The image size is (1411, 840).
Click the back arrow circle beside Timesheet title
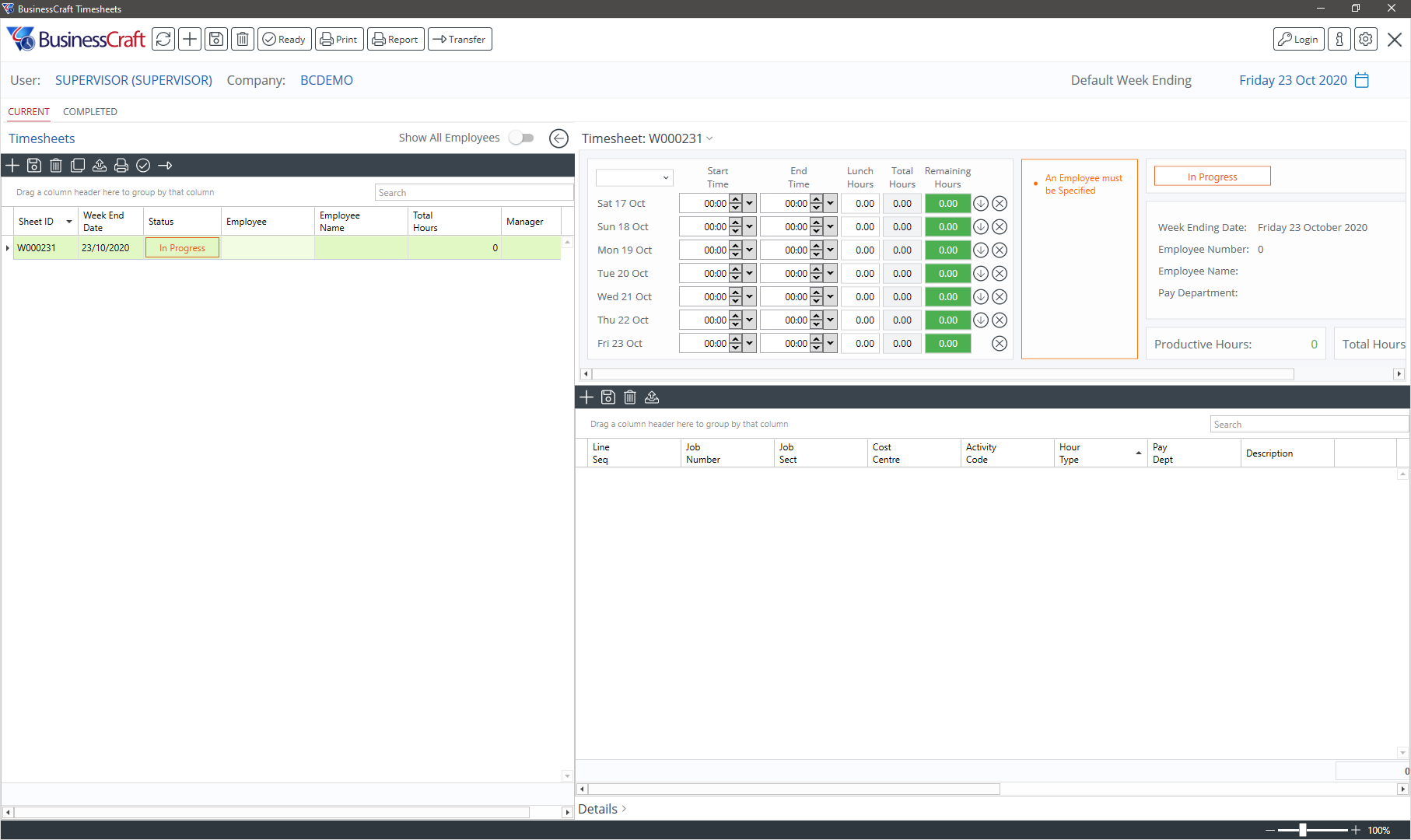(558, 138)
